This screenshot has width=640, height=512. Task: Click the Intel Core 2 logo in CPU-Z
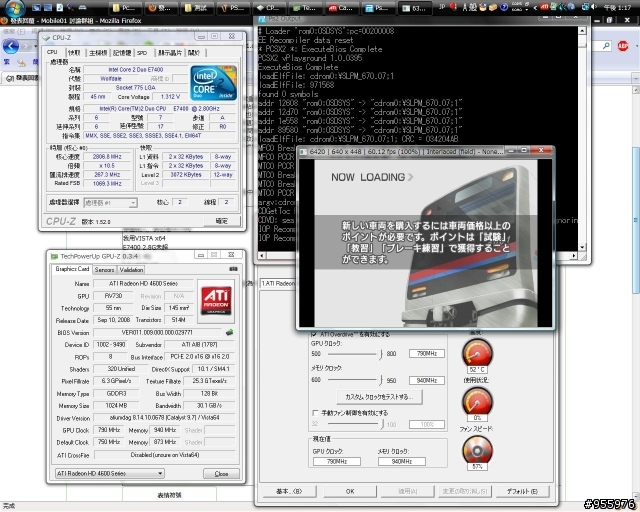[213, 83]
